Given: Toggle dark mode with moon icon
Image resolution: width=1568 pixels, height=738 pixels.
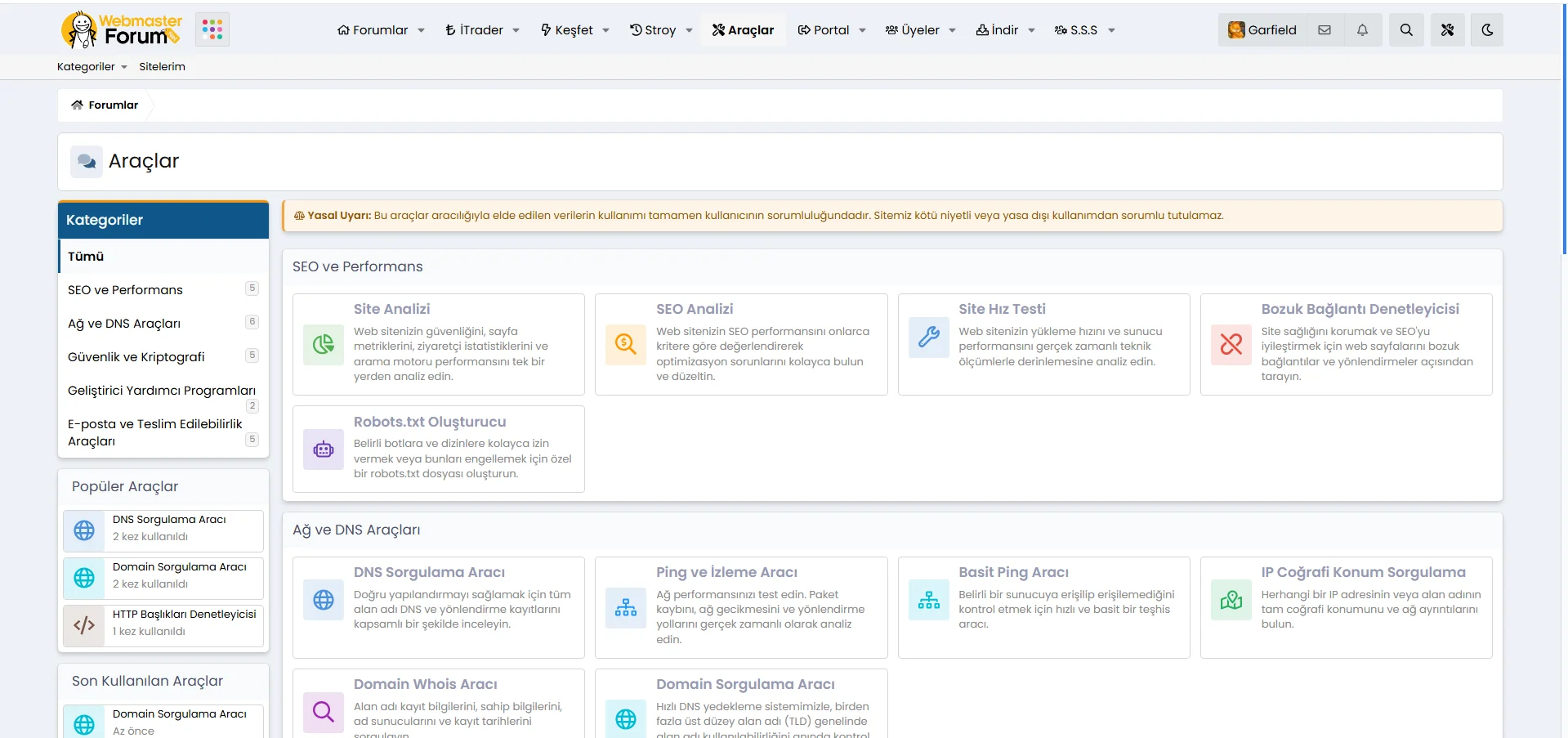Looking at the screenshot, I should 1486,30.
